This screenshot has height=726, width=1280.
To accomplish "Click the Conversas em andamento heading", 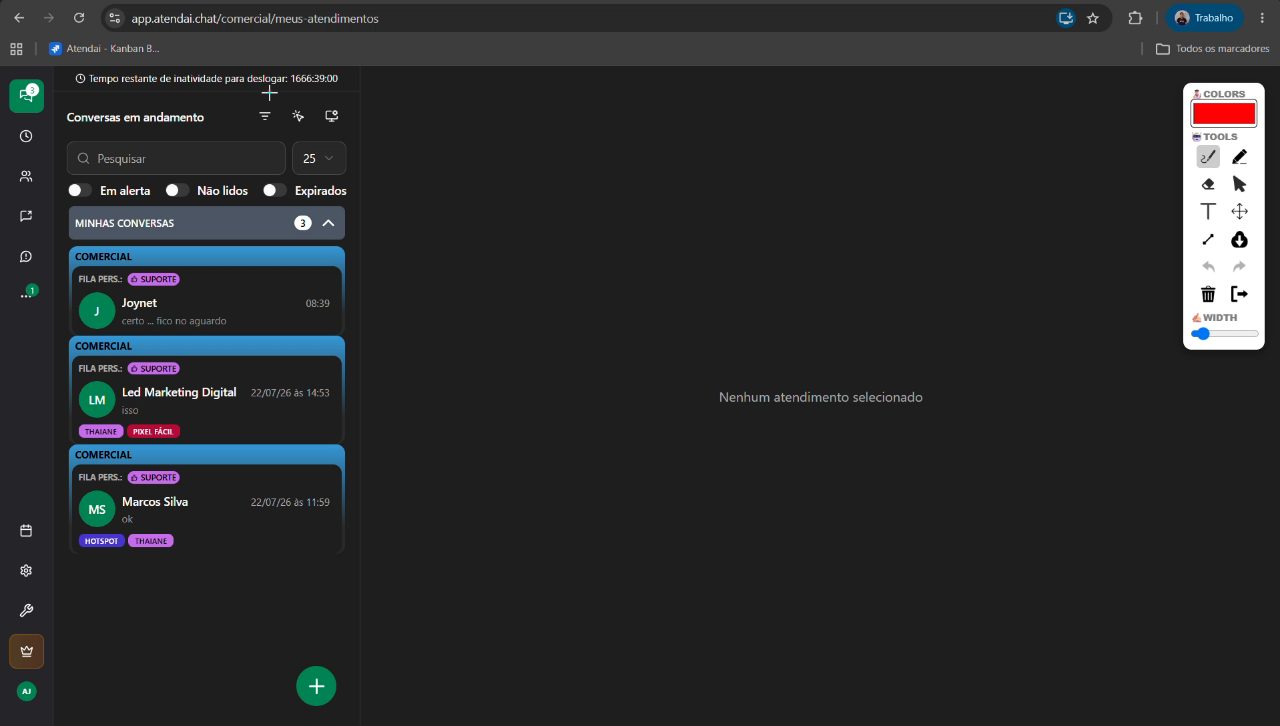I will (x=135, y=117).
